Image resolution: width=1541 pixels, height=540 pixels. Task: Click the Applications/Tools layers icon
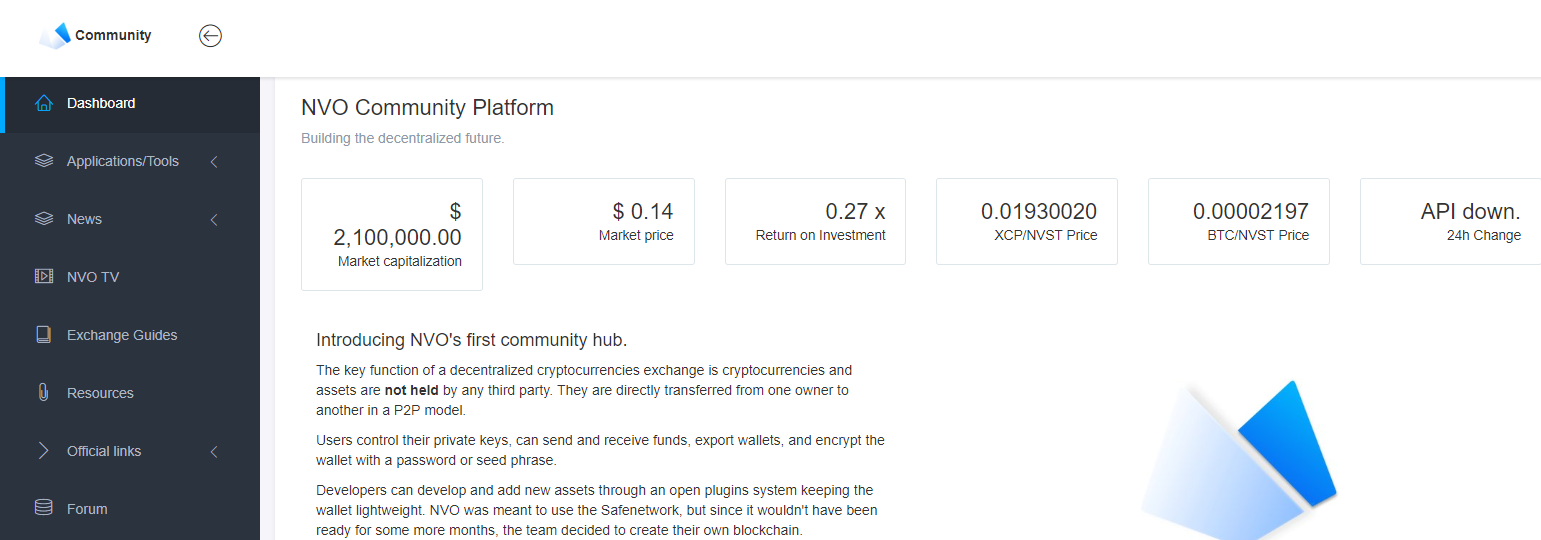(43, 161)
